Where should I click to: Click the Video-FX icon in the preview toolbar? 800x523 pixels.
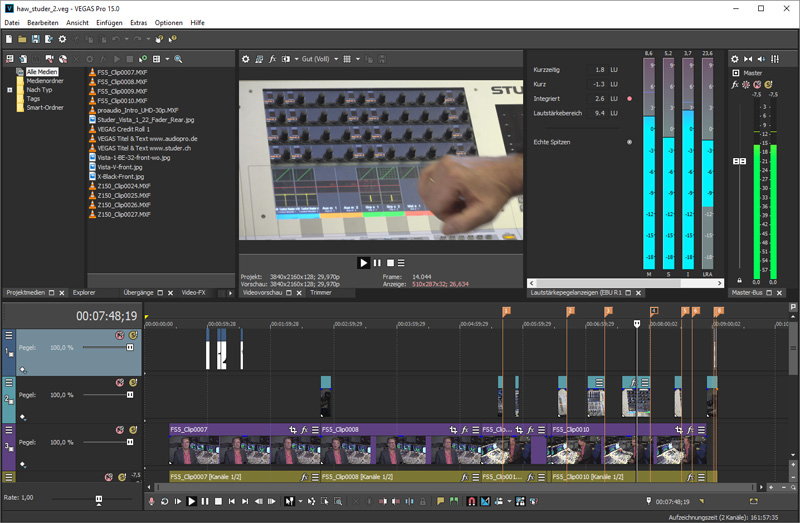click(x=274, y=59)
